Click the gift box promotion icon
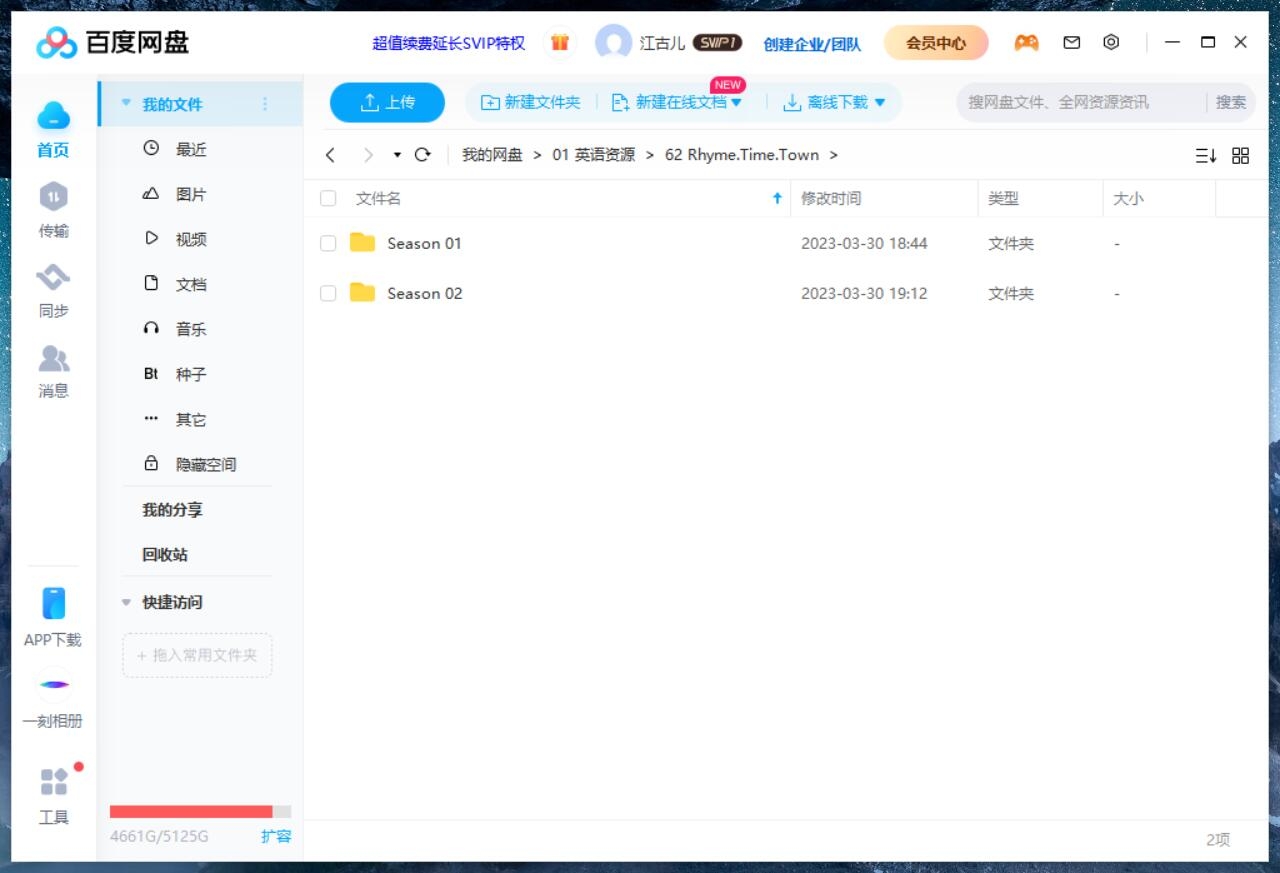 tap(559, 42)
